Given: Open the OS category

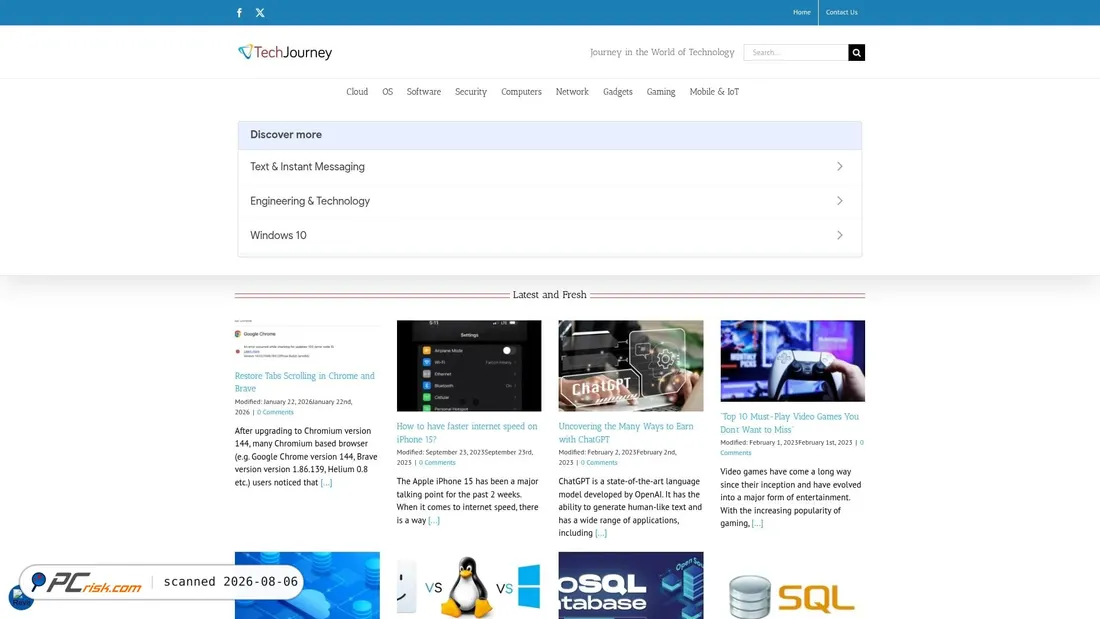Looking at the screenshot, I should coord(387,92).
